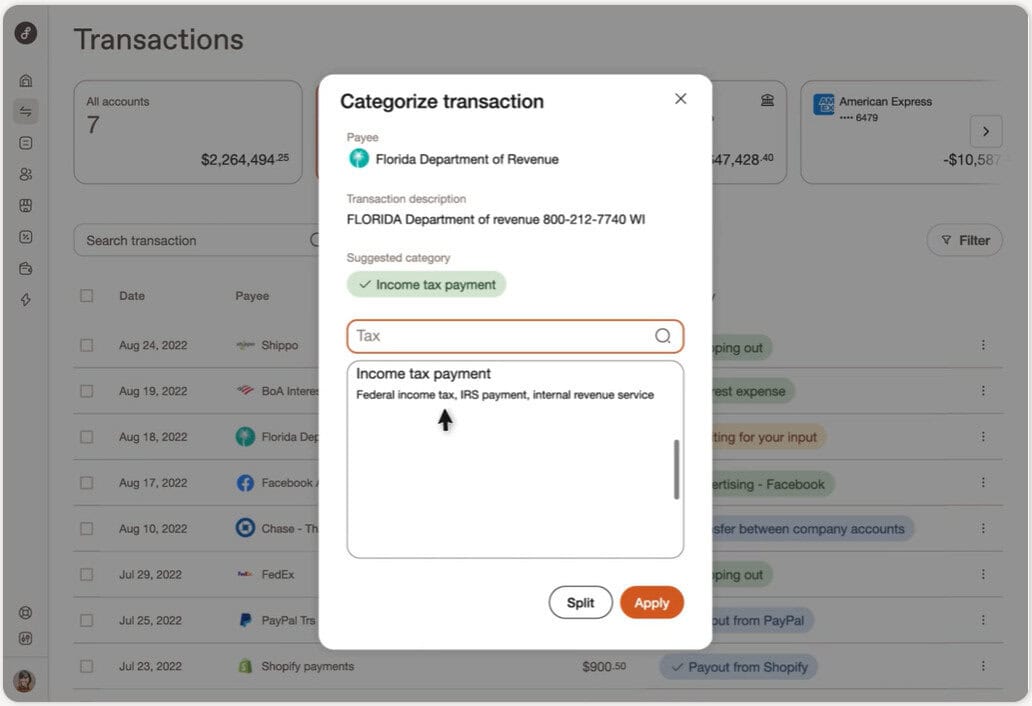Open the contacts people sidebar icon
This screenshot has height=706, width=1032.
(26, 174)
